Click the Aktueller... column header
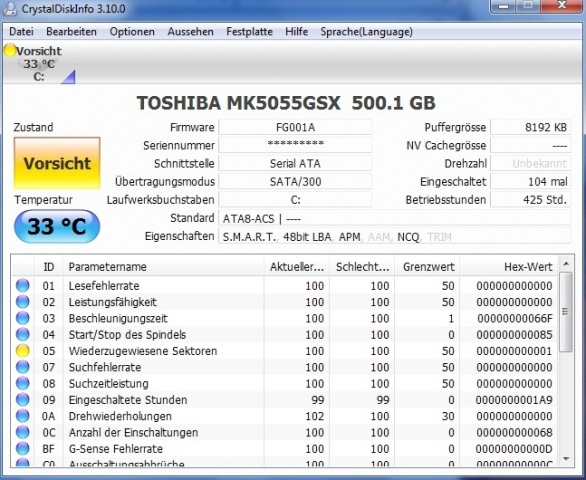Image resolution: width=586 pixels, height=480 pixels. (x=297, y=267)
